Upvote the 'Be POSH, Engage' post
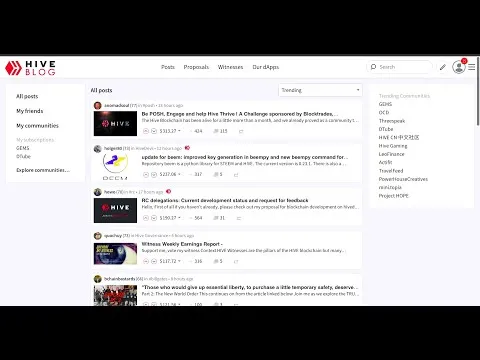Image resolution: width=480 pixels, height=360 pixels. click(146, 131)
